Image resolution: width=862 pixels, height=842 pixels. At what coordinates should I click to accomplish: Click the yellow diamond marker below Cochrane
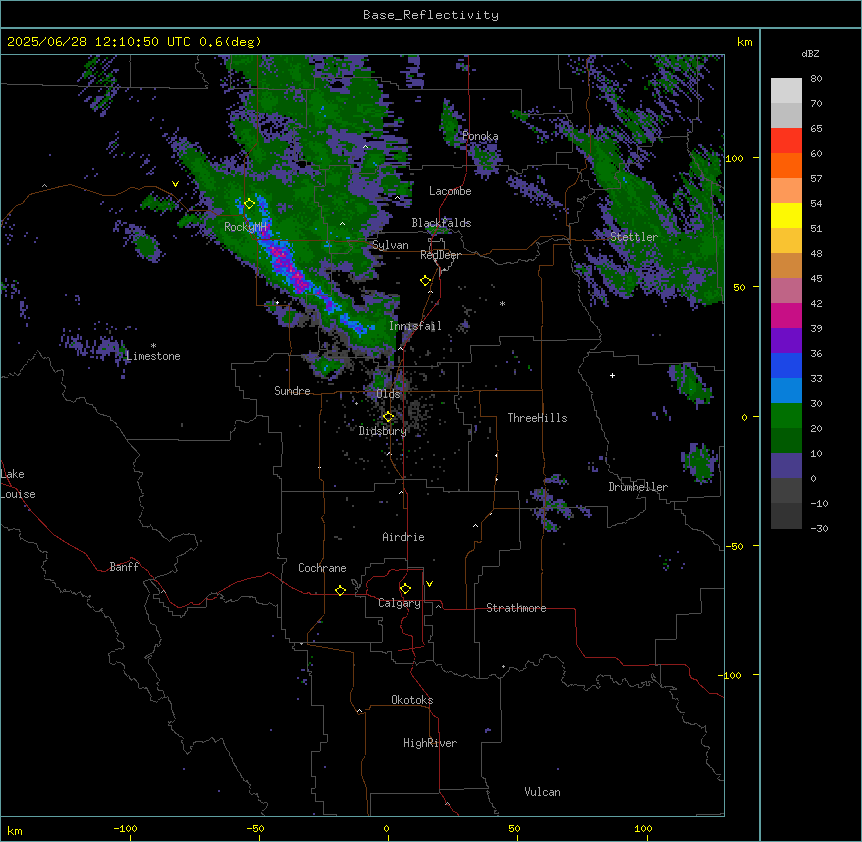[340, 590]
